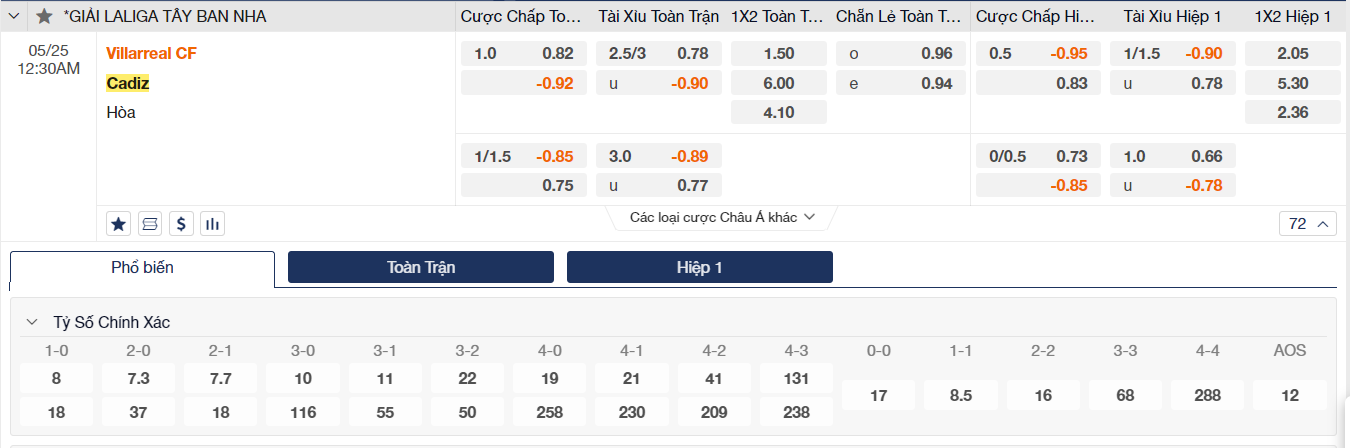Choose correct score 1-1 odds 8.5
Image resolution: width=1350 pixels, height=448 pixels.
961,395
